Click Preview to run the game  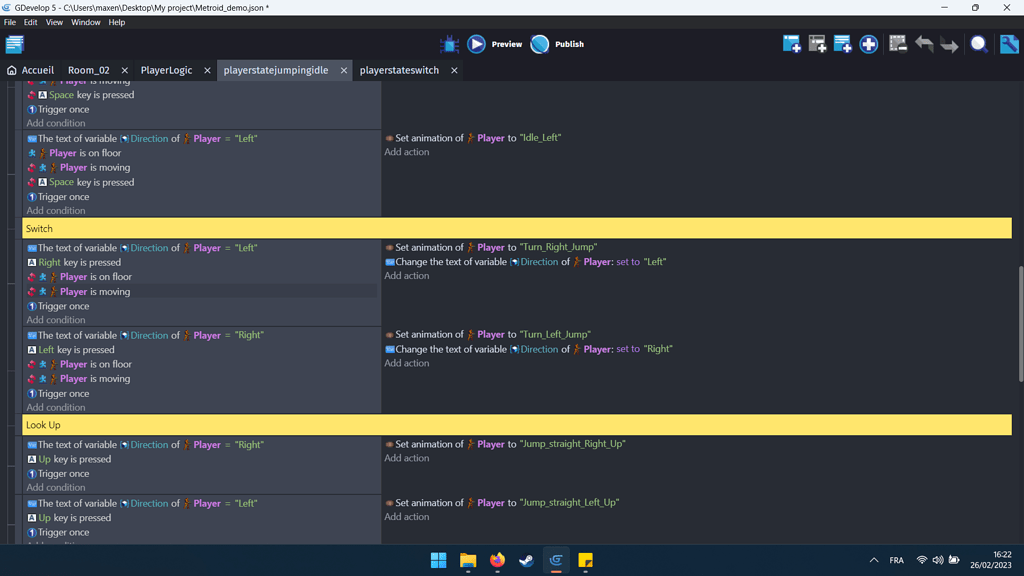click(x=496, y=44)
